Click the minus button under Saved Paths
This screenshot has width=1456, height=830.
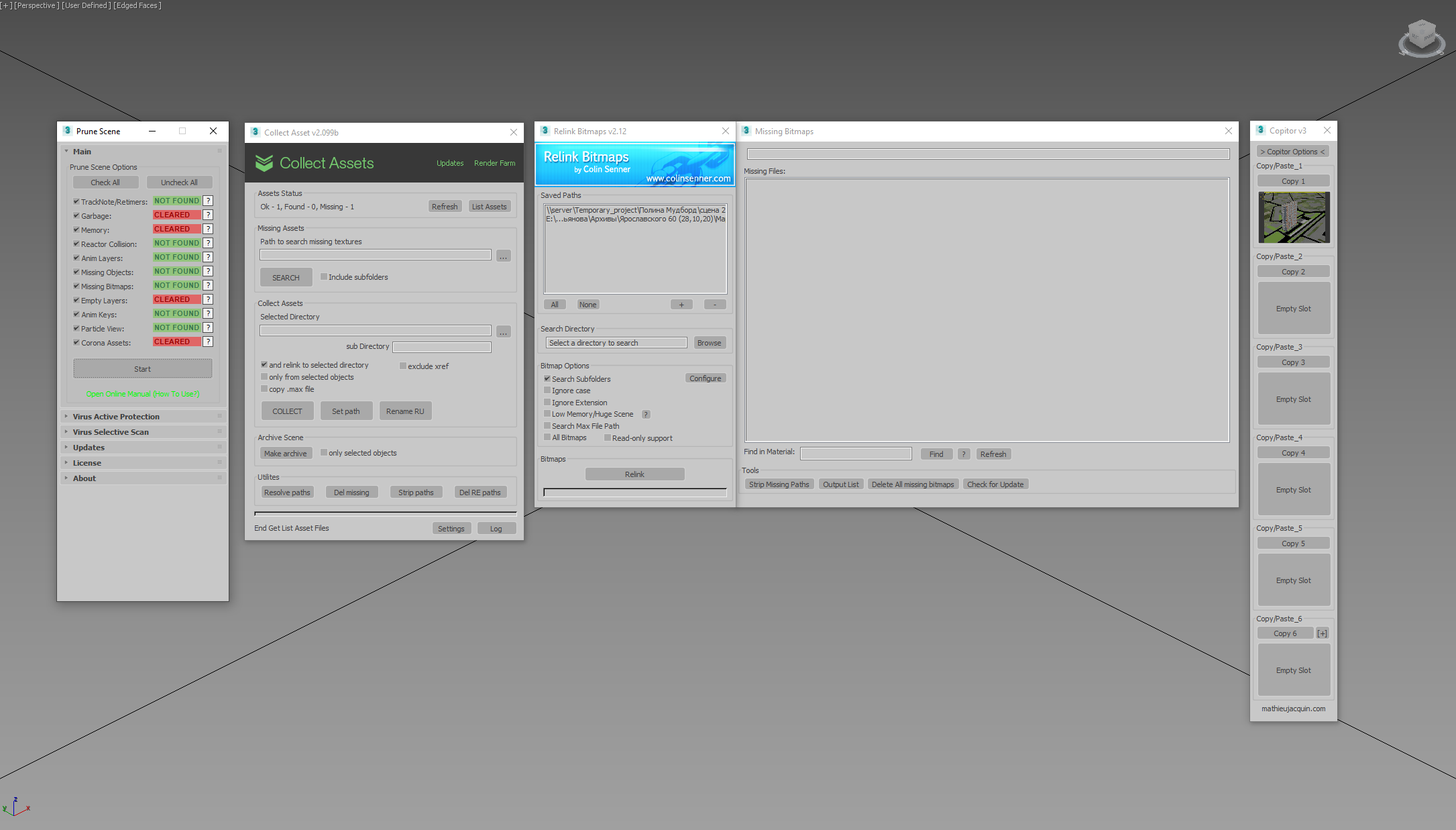coord(715,305)
